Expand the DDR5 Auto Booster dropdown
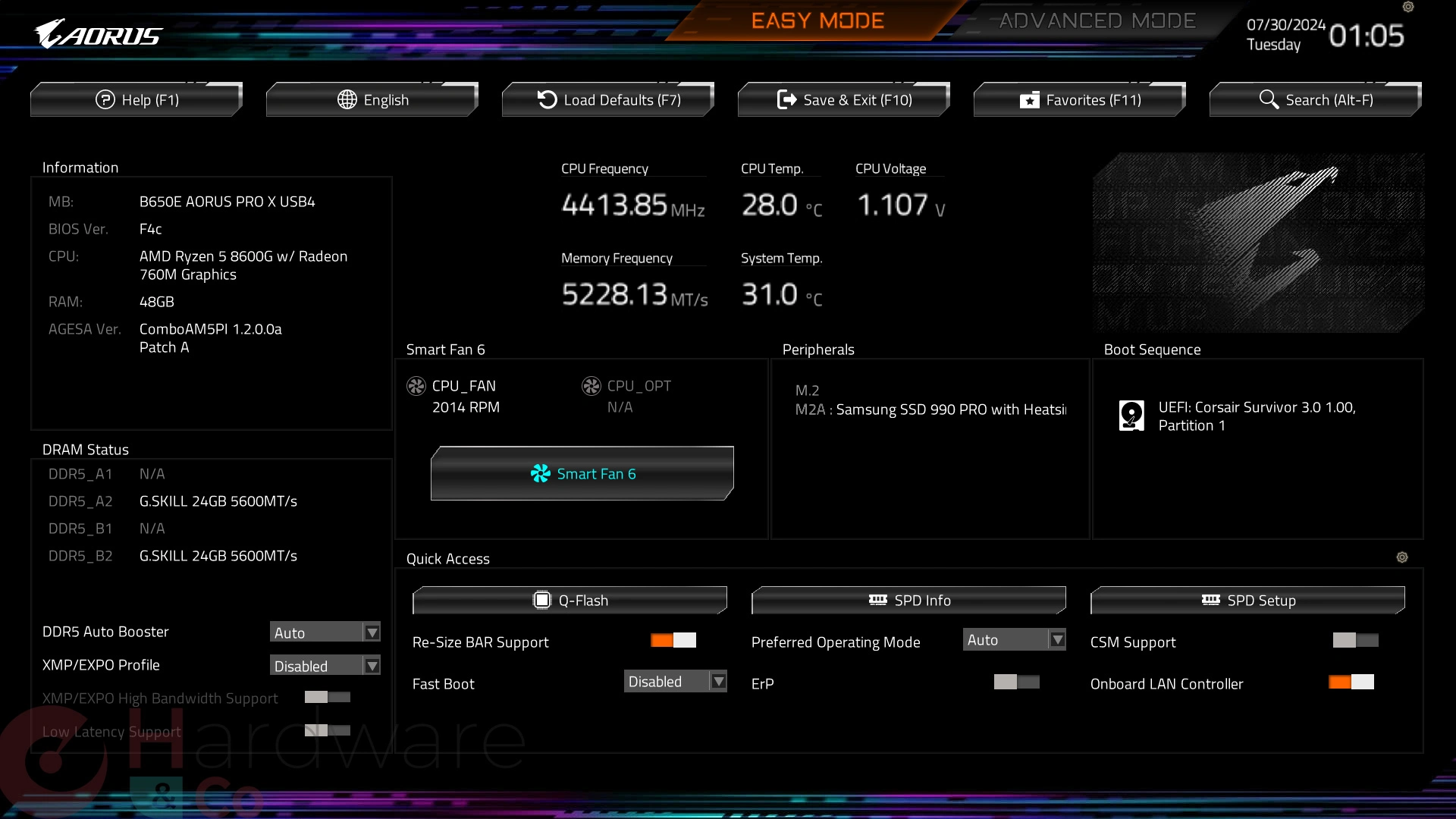The image size is (1456, 819). pos(372,631)
